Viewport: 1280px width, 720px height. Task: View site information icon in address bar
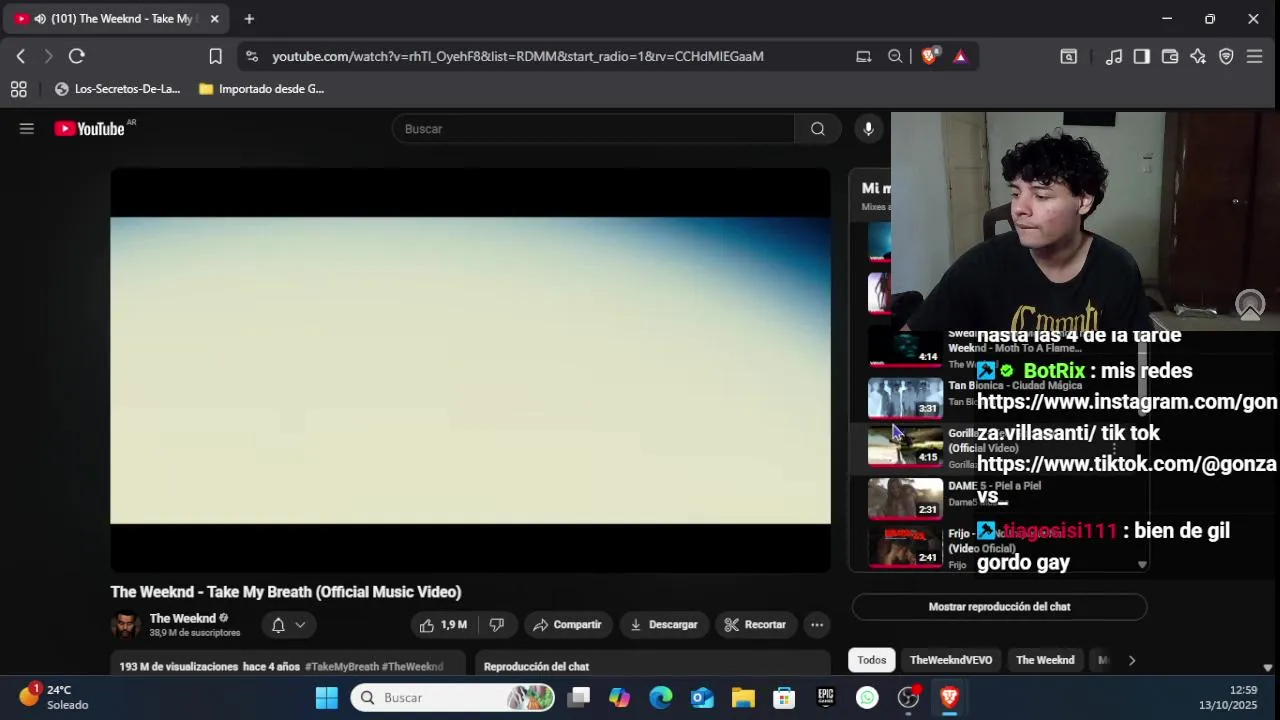[252, 56]
